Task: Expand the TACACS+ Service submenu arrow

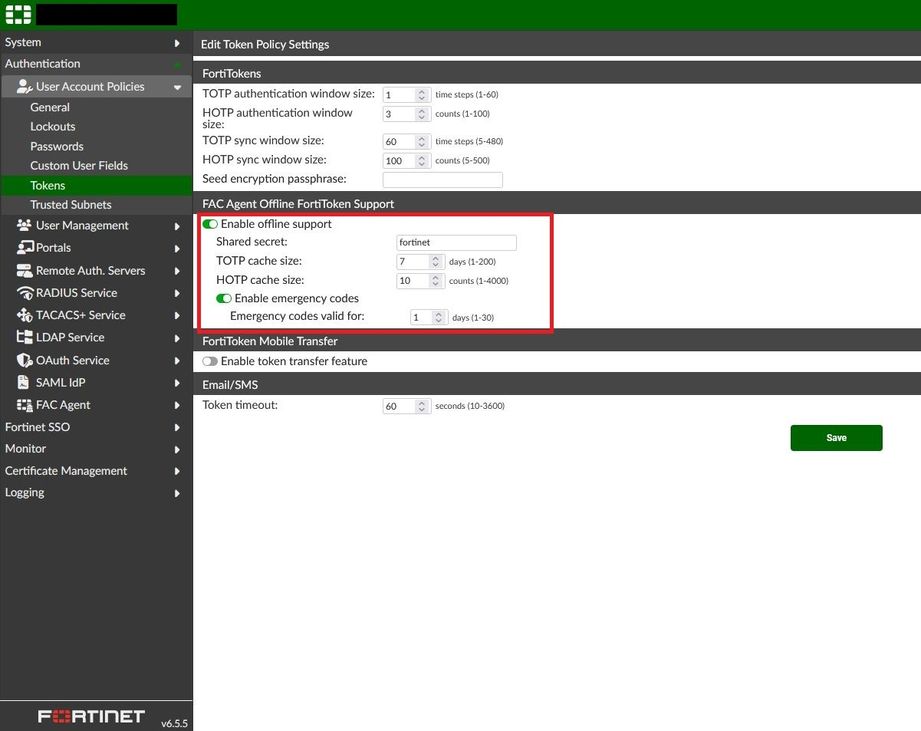Action: (x=177, y=315)
